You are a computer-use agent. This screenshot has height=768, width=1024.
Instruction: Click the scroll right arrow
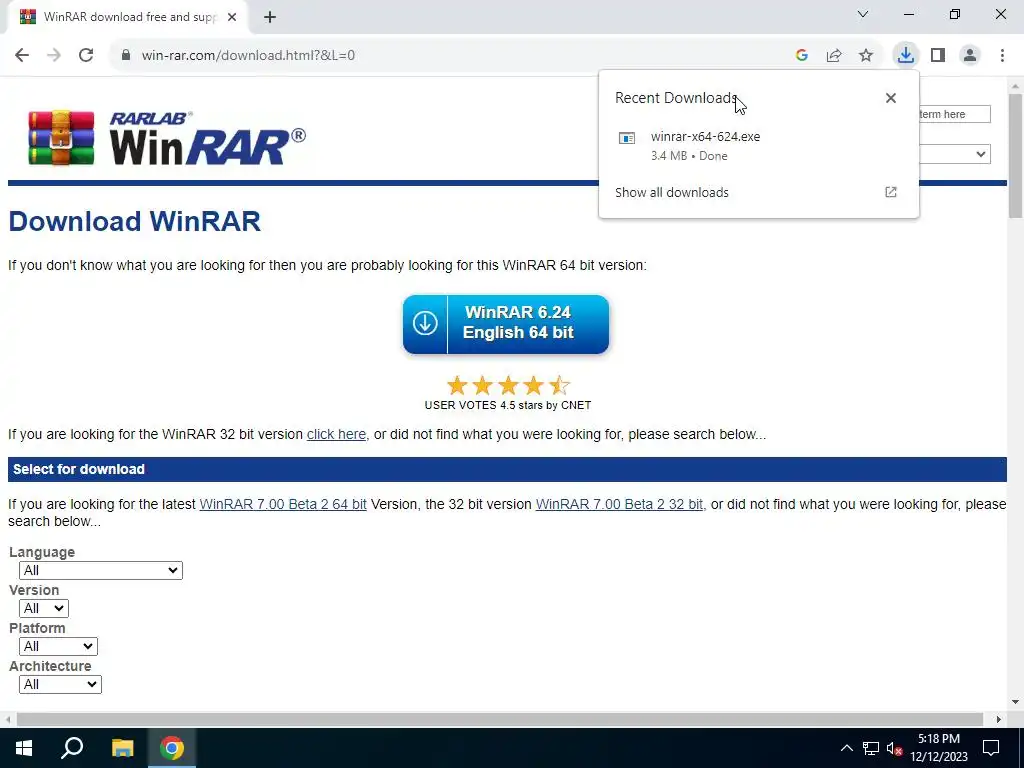point(999,719)
